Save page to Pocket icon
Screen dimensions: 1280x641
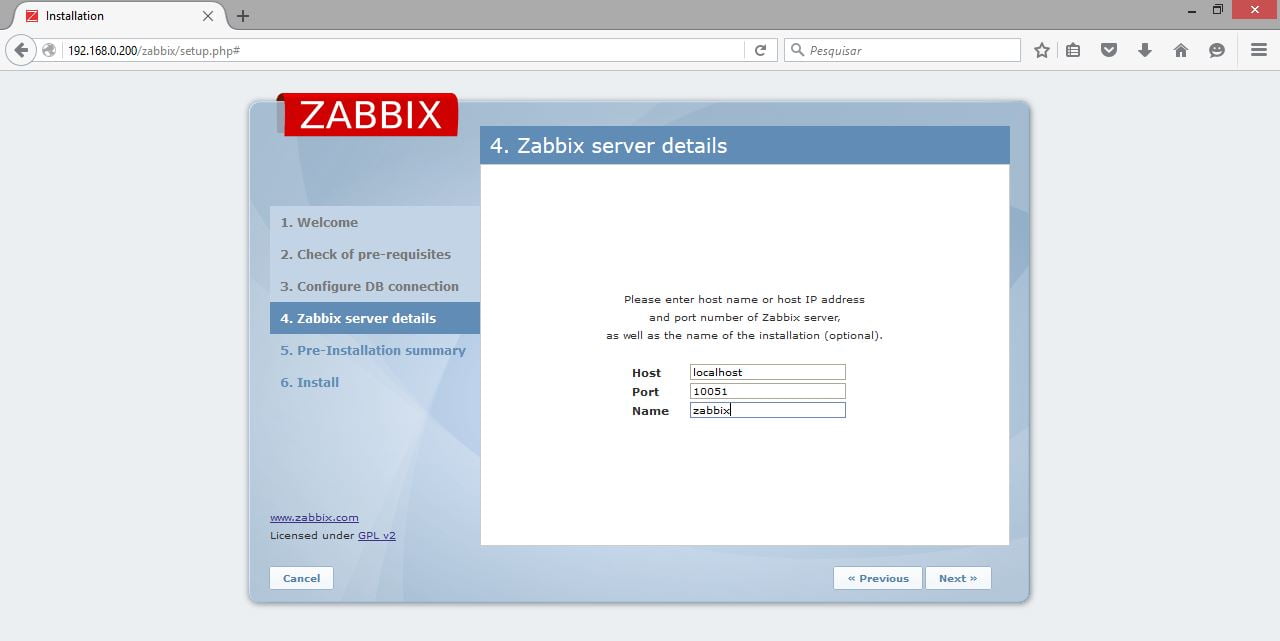coord(1109,50)
